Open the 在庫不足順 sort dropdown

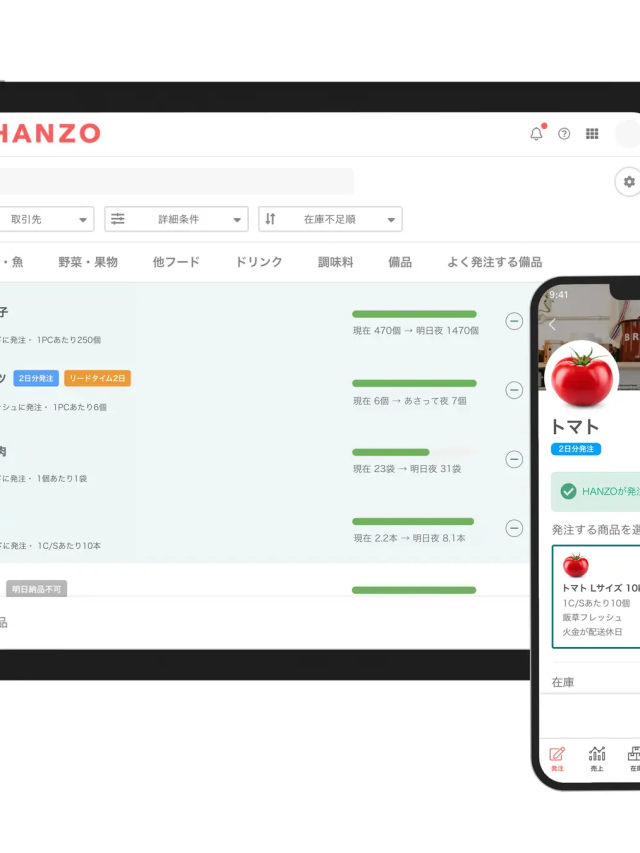pos(330,219)
